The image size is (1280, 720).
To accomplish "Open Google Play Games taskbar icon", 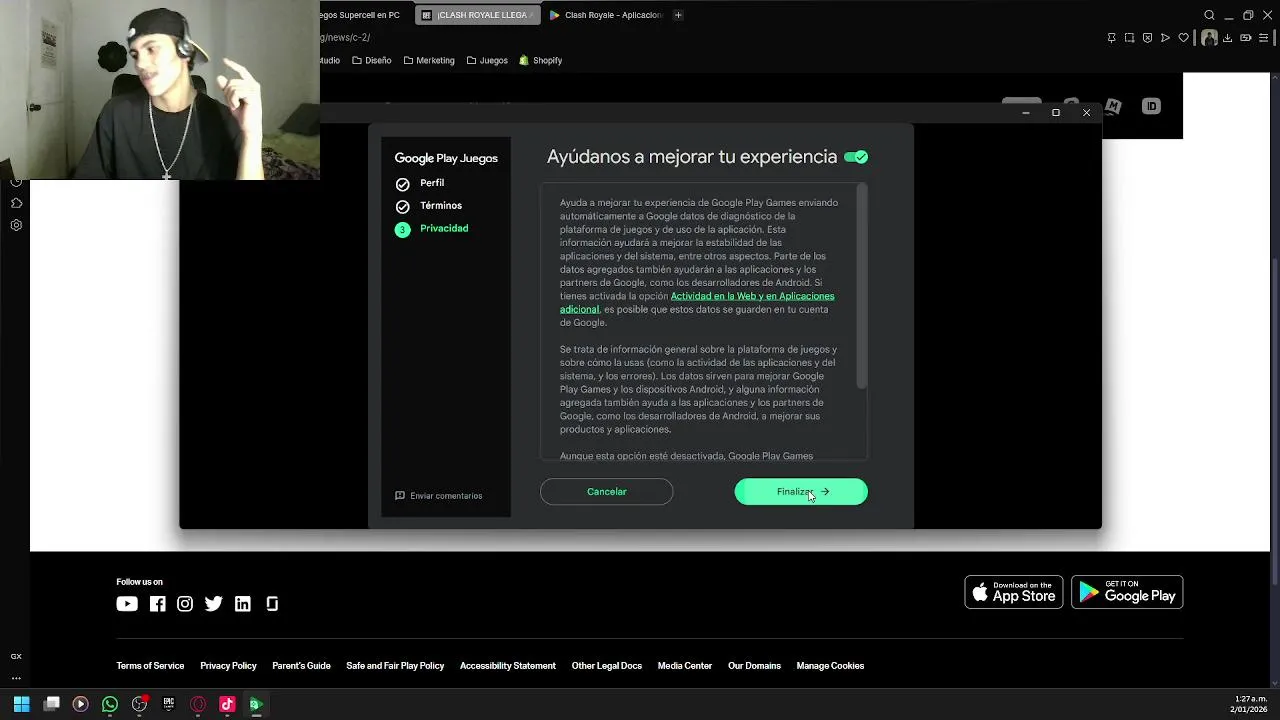I will [x=256, y=704].
